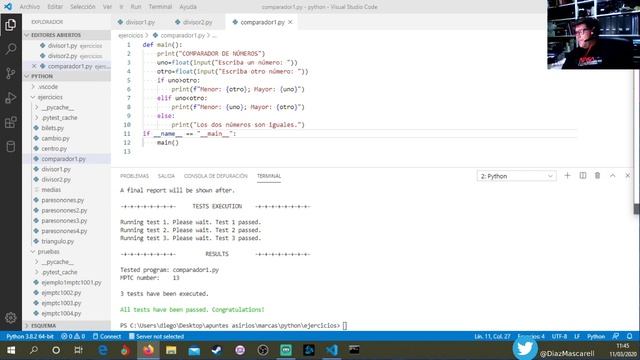Collapse the PYTHON folder section

click(66, 76)
